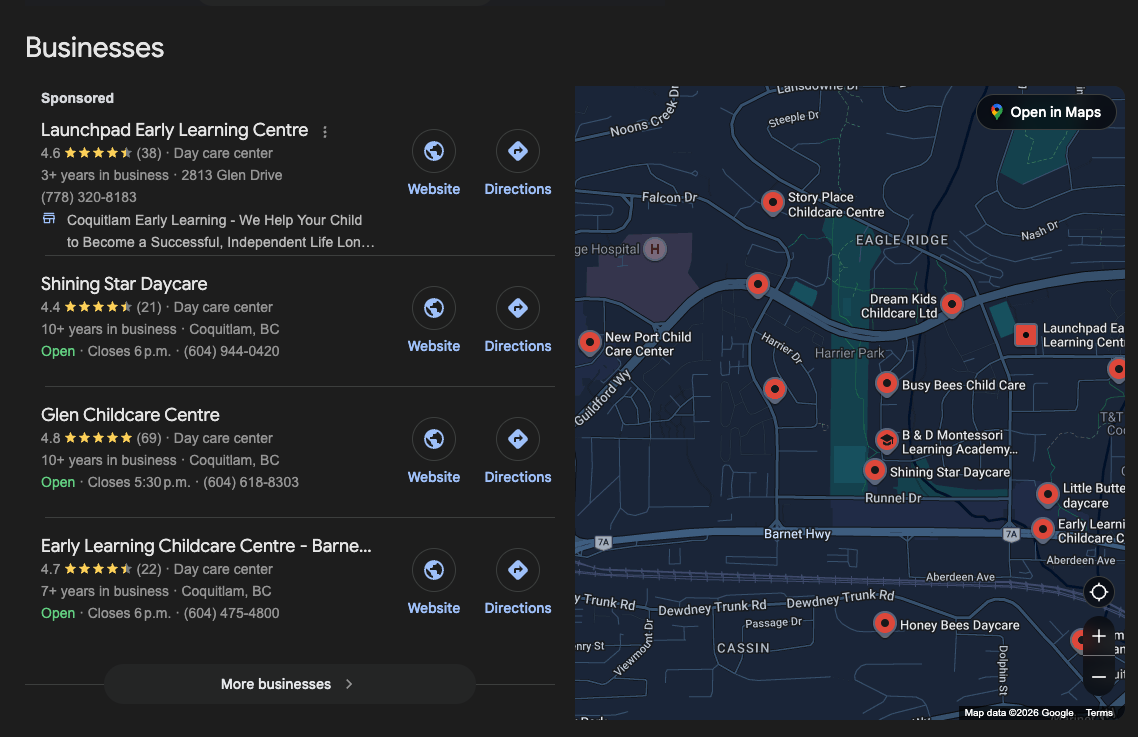Click the Terms link on the map
The height and width of the screenshot is (737, 1138).
point(1099,713)
